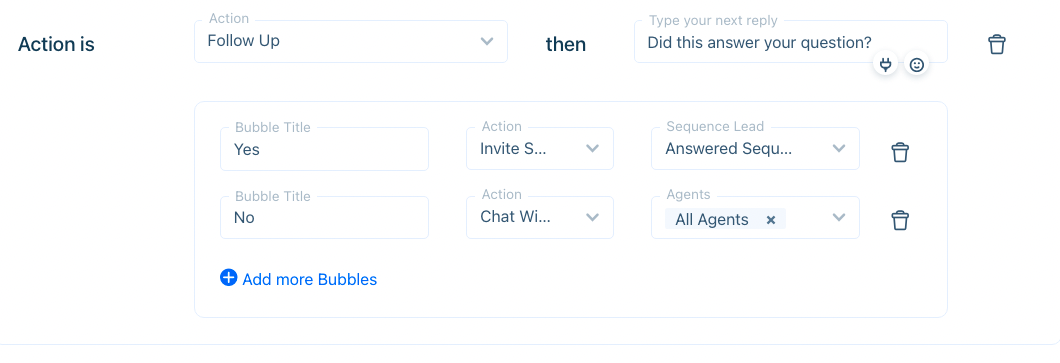This screenshot has width=1060, height=363.
Task: Click the chevron arrow beside Follow Up
Action: [x=487, y=41]
